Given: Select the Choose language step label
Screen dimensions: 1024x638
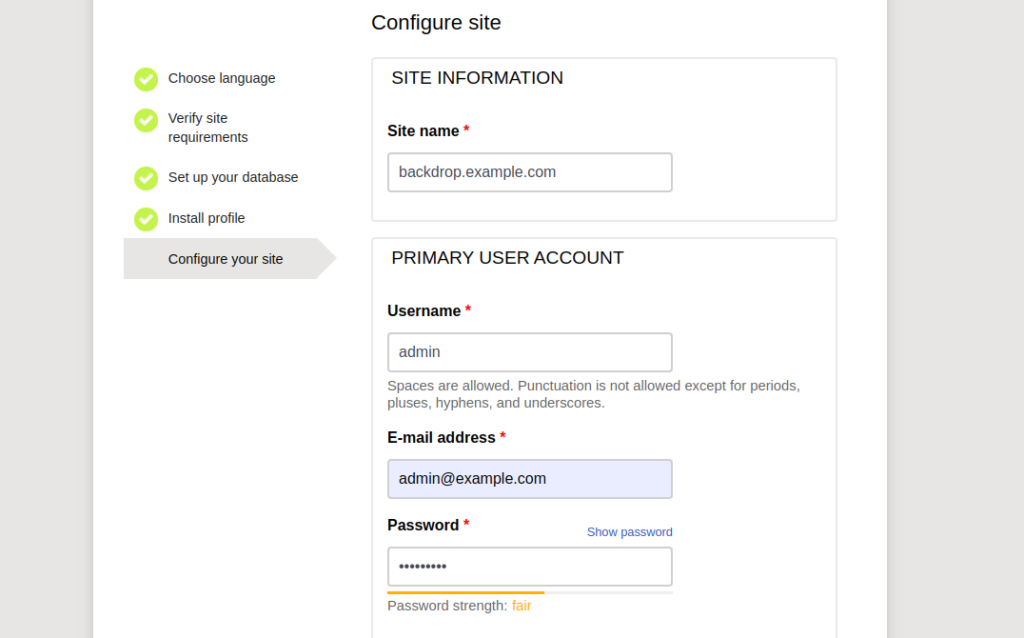Looking at the screenshot, I should pyautogui.click(x=221, y=78).
